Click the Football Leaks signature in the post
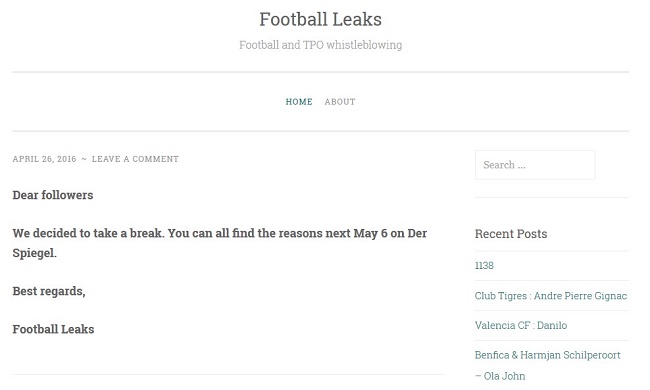The height and width of the screenshot is (390, 650). tap(53, 329)
